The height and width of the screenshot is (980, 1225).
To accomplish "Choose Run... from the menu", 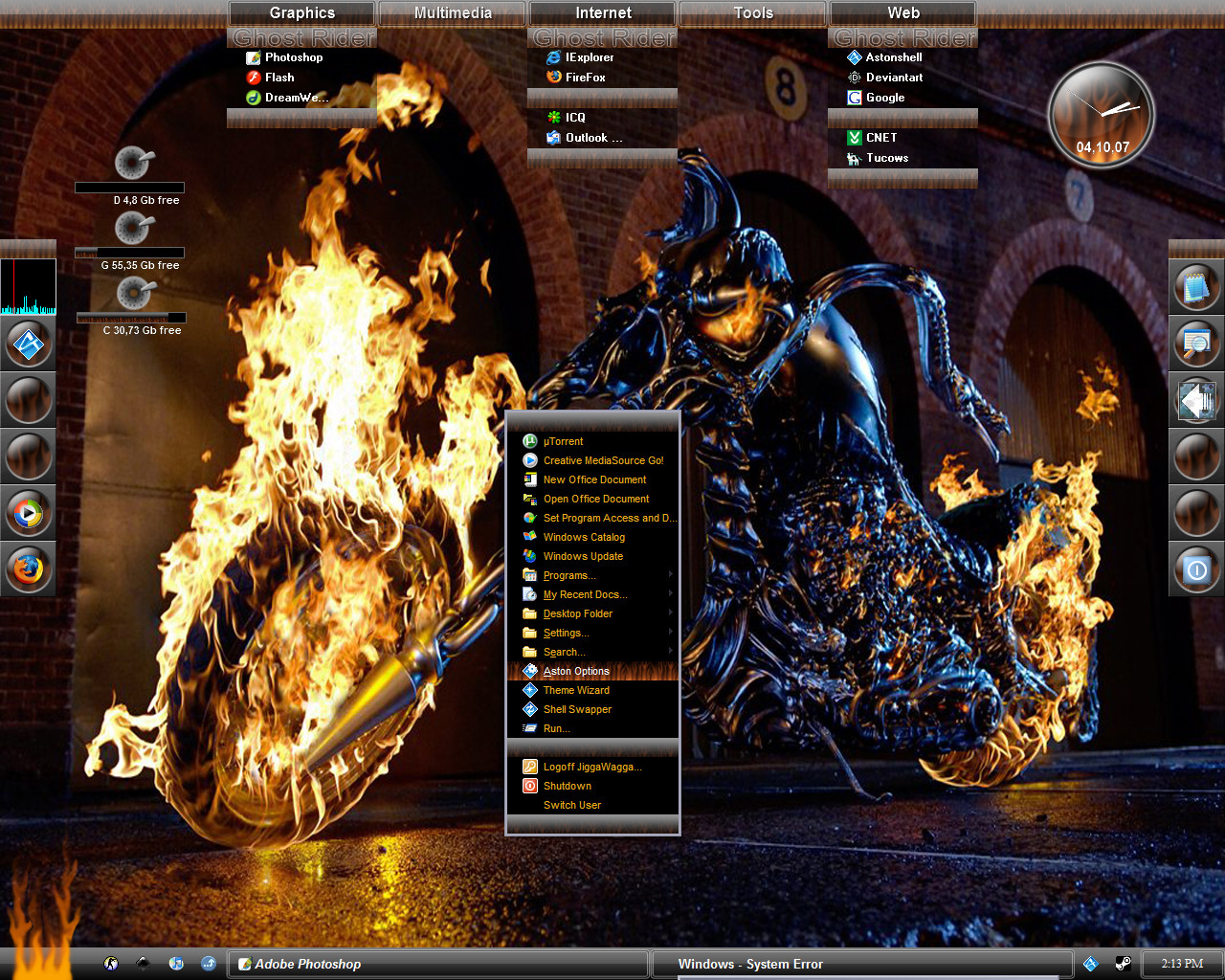I will click(592, 728).
